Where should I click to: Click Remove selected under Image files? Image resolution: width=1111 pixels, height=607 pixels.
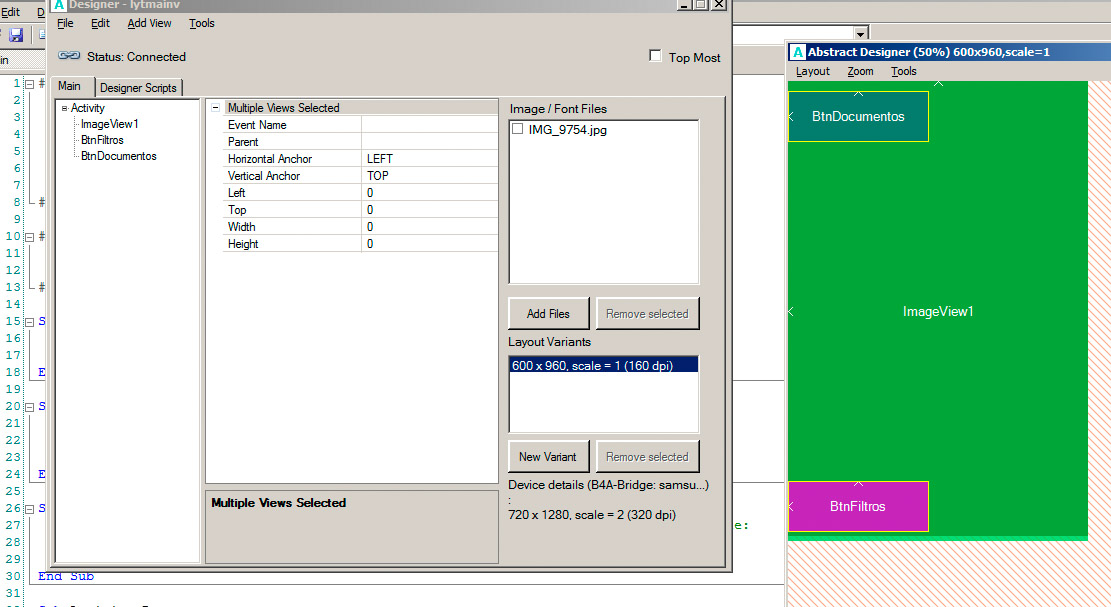(647, 314)
